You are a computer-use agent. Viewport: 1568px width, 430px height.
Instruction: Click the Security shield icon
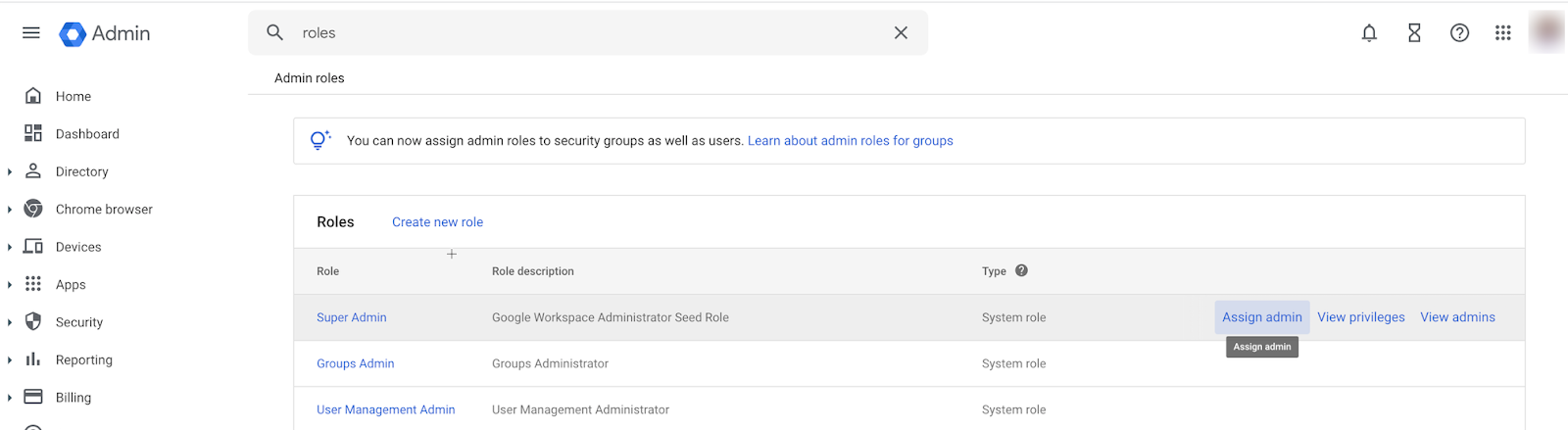[33, 321]
